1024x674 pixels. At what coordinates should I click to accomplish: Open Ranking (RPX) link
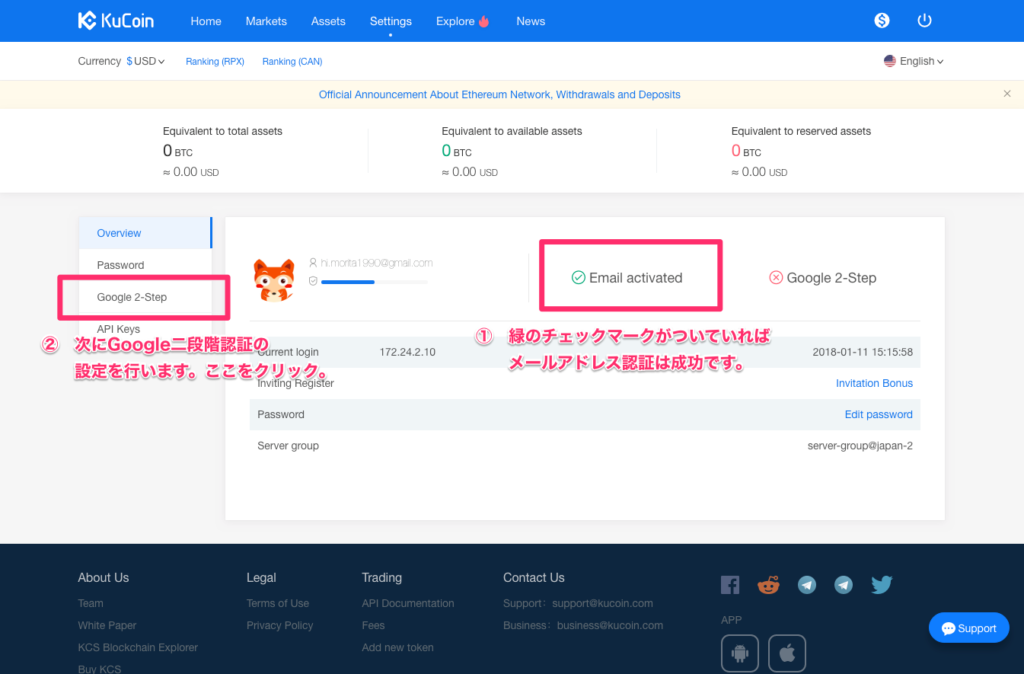[x=215, y=61]
